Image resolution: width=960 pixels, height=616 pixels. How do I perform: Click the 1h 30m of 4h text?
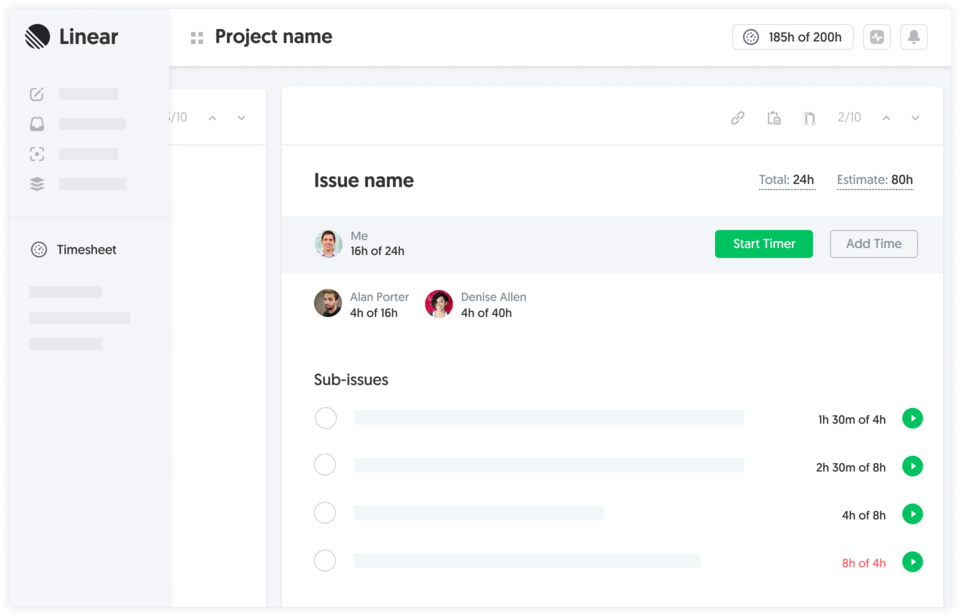(x=852, y=420)
